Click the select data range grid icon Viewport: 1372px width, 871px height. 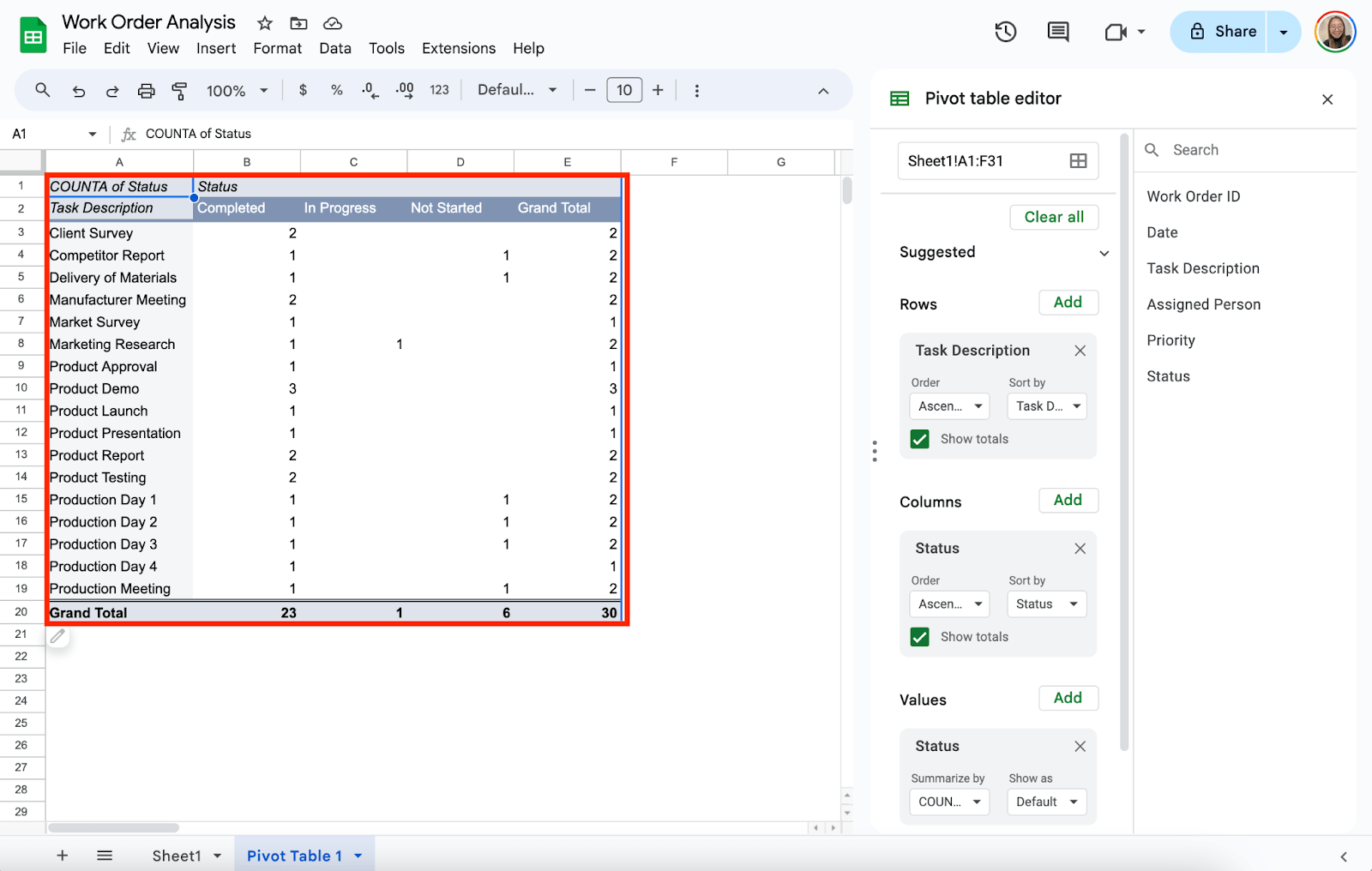click(1078, 161)
